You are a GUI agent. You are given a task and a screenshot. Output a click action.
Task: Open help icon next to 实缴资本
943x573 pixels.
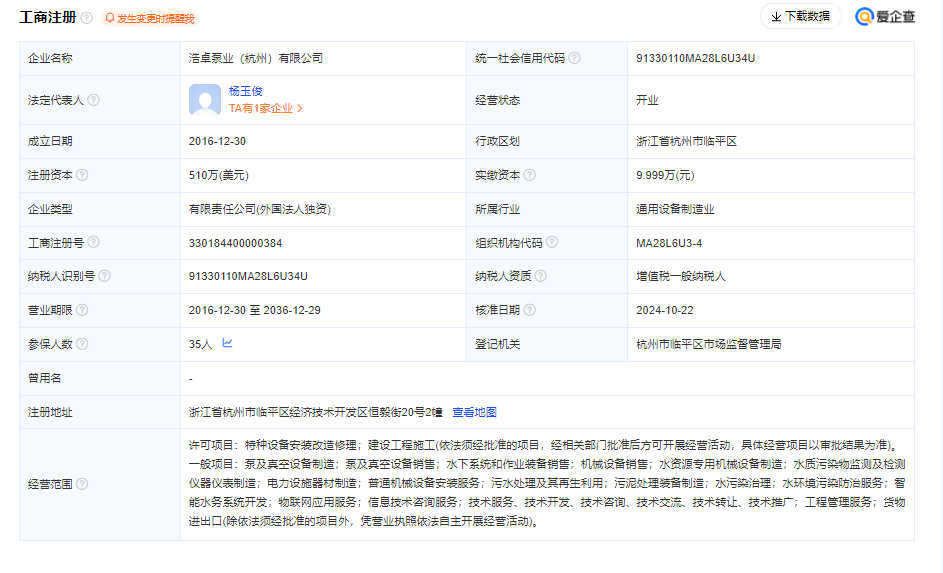tap(529, 175)
